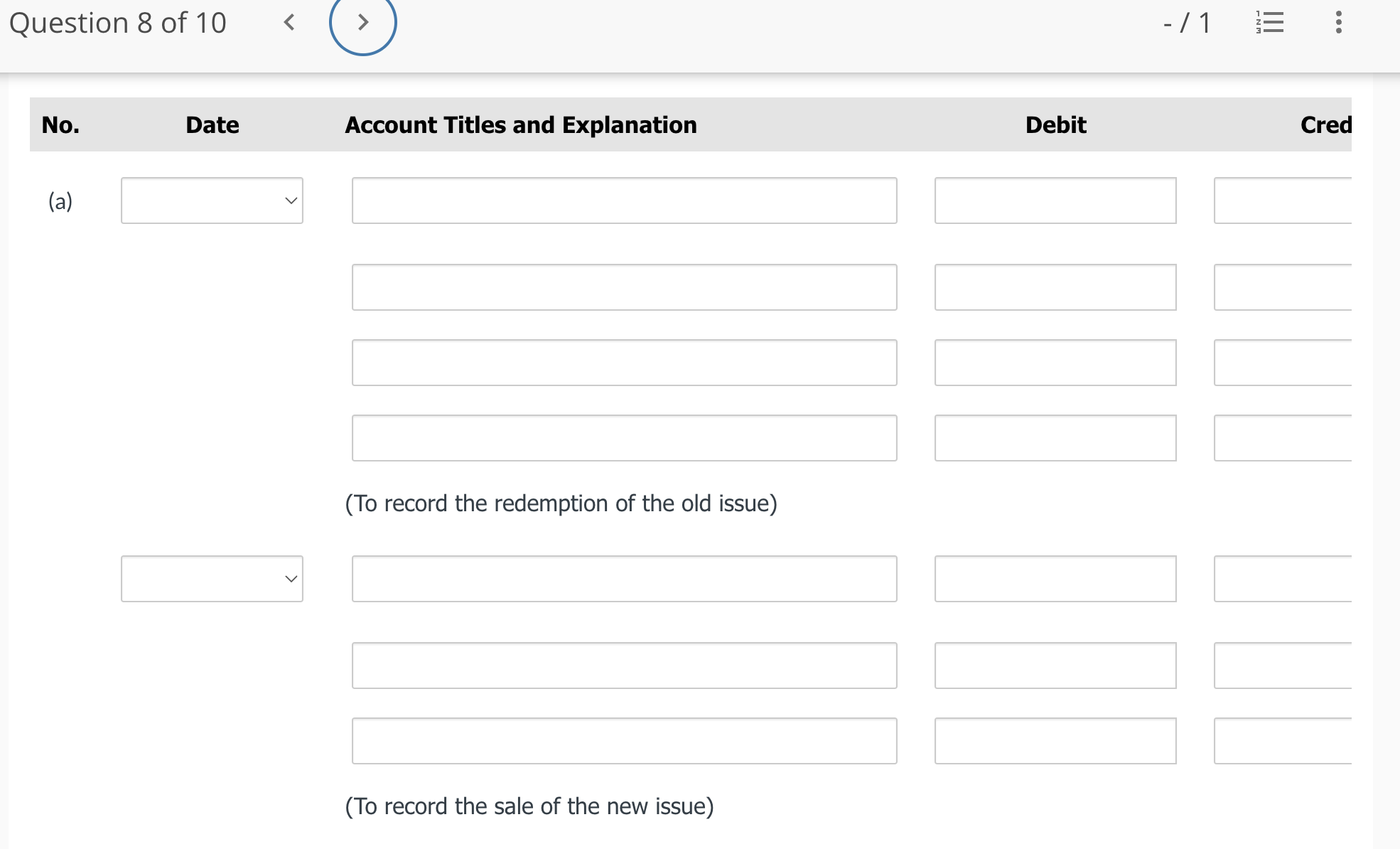Click the Debit column header
This screenshot has height=849, width=1400.
tap(1055, 124)
